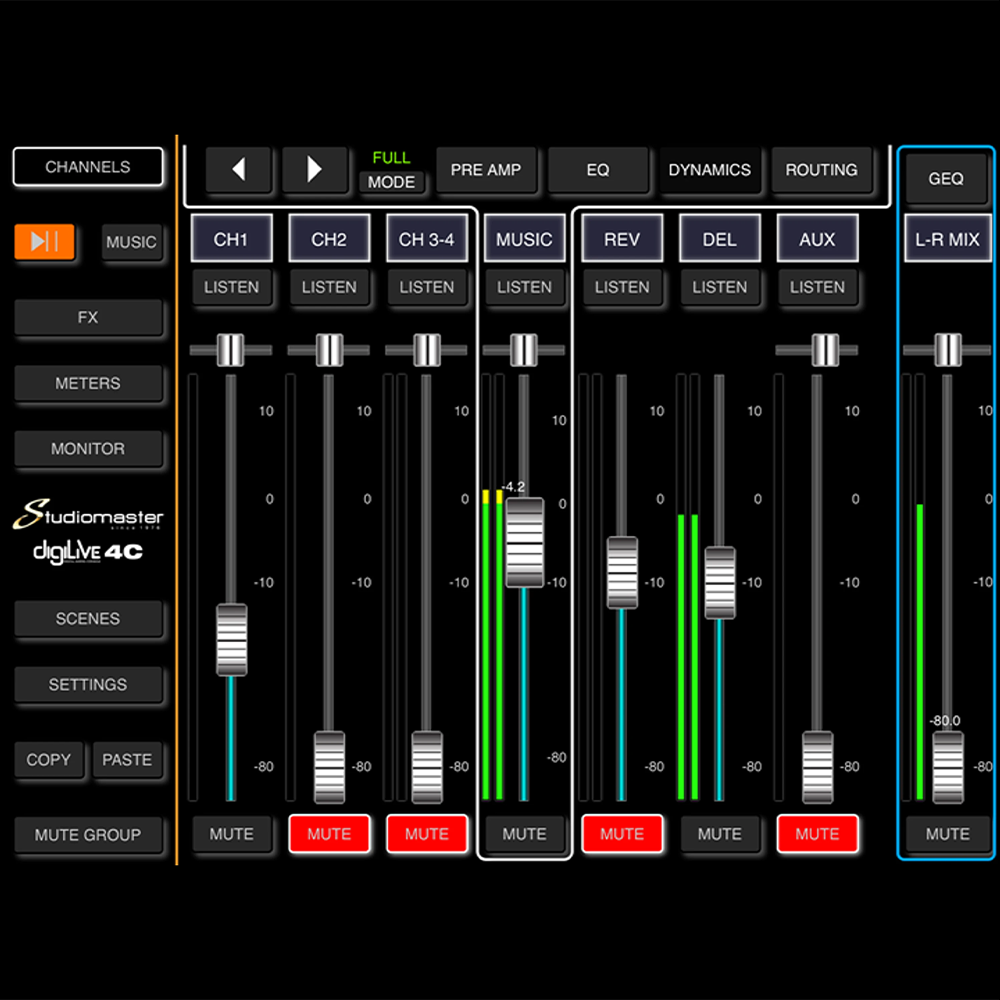
Task: Unmute the CH 3-4 channel
Action: pyautogui.click(x=427, y=834)
